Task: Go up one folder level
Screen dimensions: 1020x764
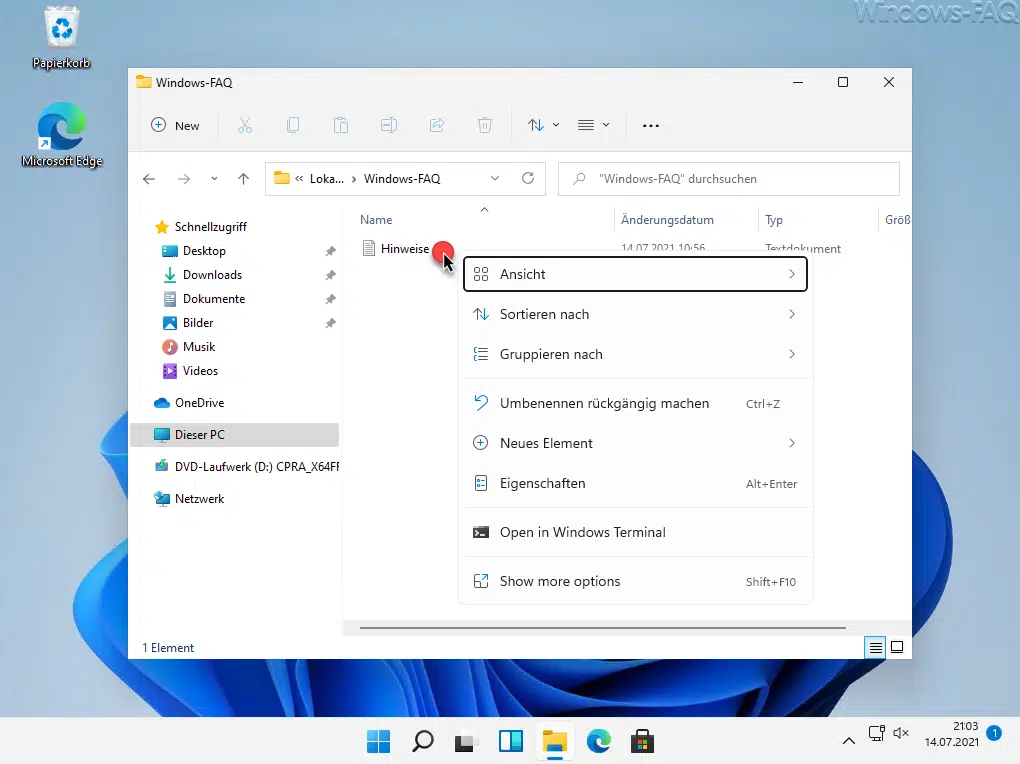Action: click(243, 179)
